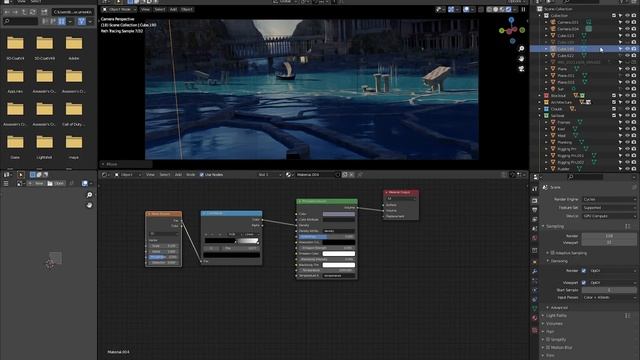Open the Object Data green triangle tab
Screen dimensions: 640x360
click(x=535, y=309)
